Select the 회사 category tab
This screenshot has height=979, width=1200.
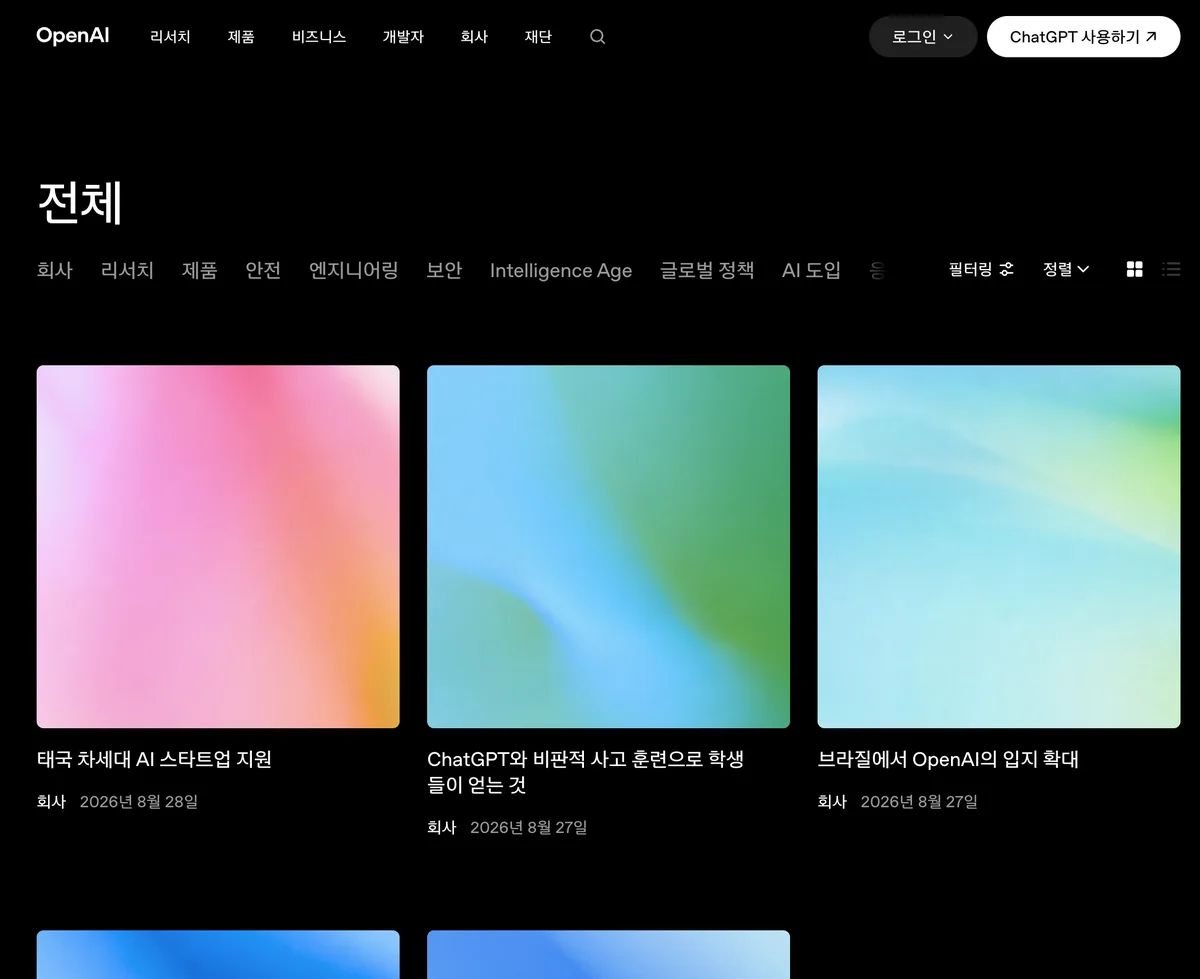[55, 270]
